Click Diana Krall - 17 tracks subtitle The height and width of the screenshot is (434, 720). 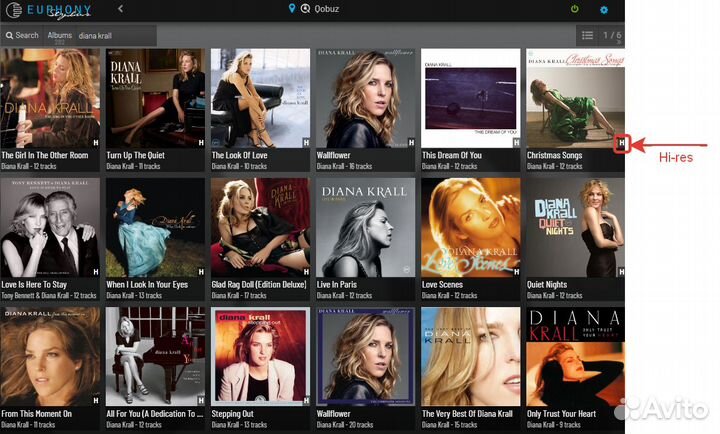tap(239, 295)
